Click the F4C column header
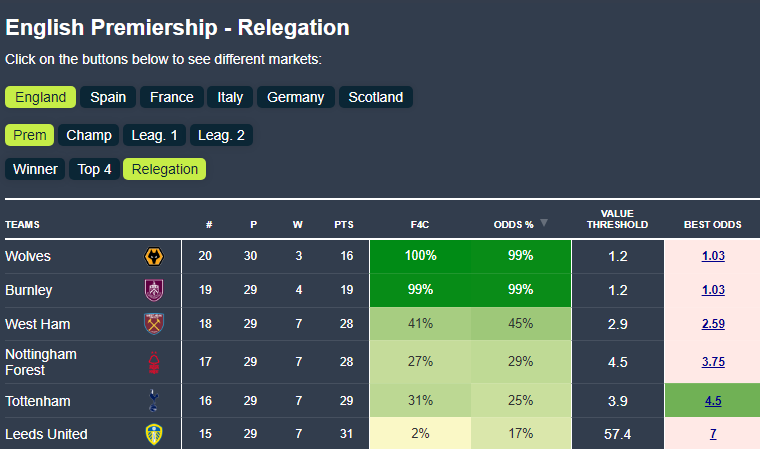Image resolution: width=760 pixels, height=449 pixels. coord(420,225)
